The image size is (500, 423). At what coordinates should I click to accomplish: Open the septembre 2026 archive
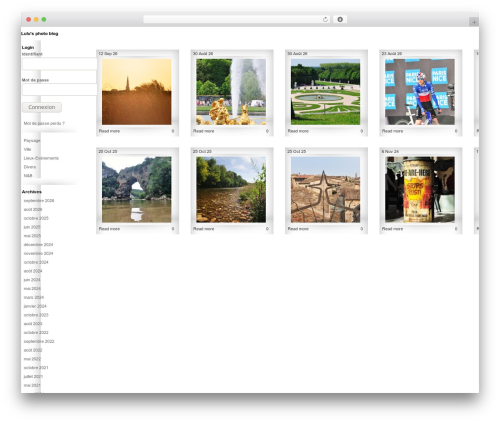point(39,201)
